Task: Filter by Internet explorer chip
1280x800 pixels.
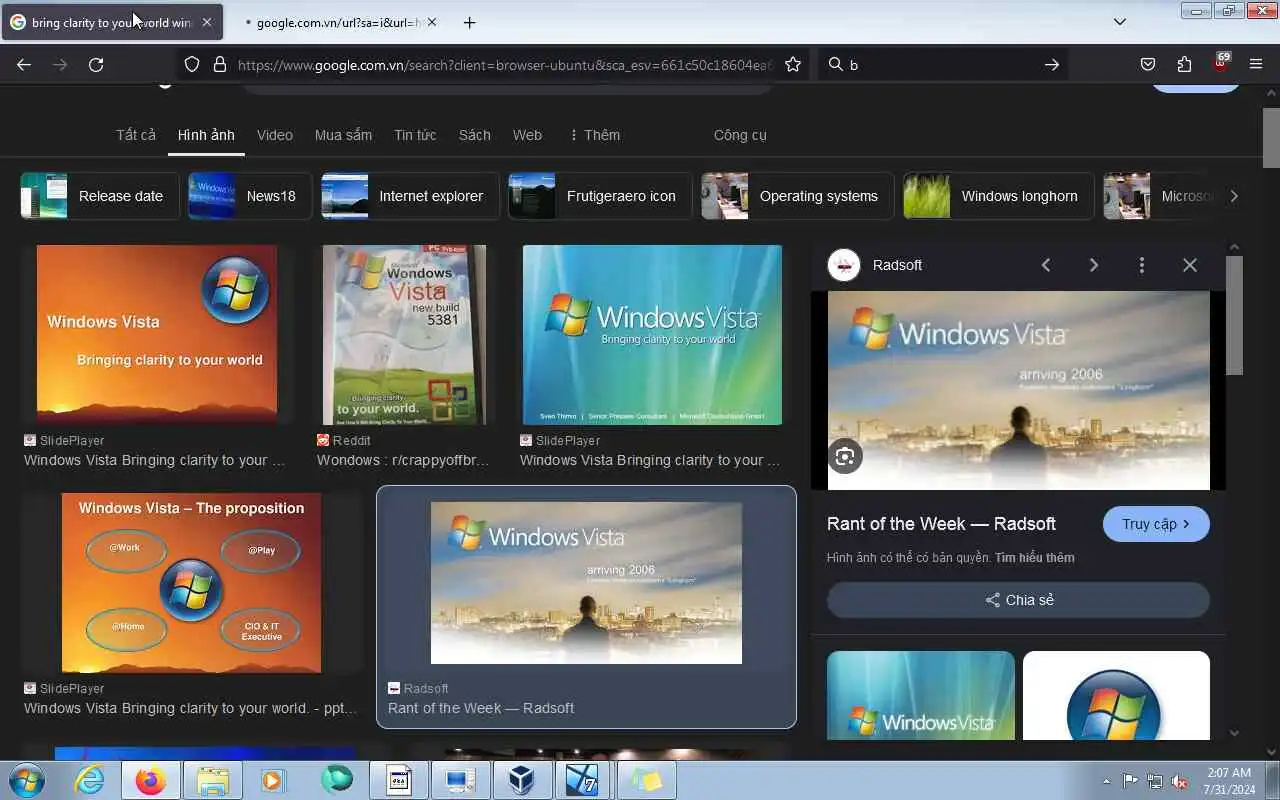Action: coord(410,196)
